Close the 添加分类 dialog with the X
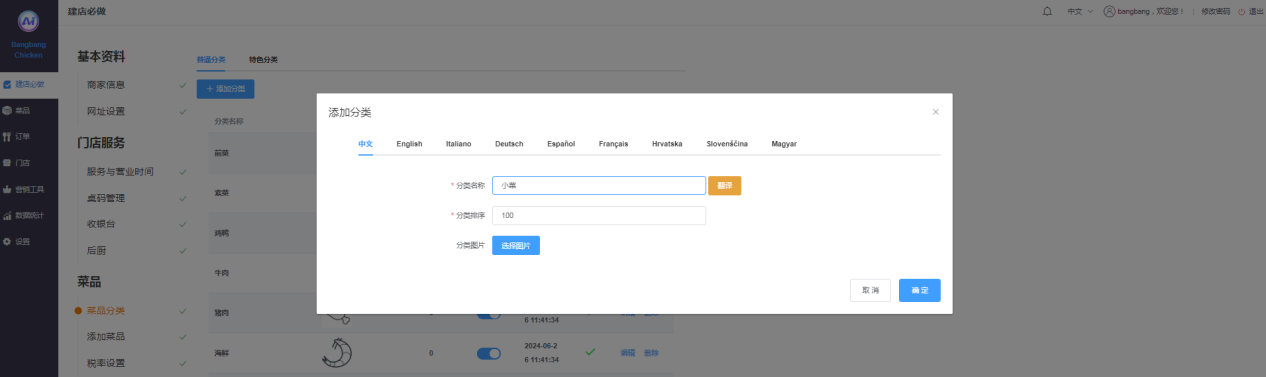This screenshot has height=377, width=1266. (x=935, y=112)
